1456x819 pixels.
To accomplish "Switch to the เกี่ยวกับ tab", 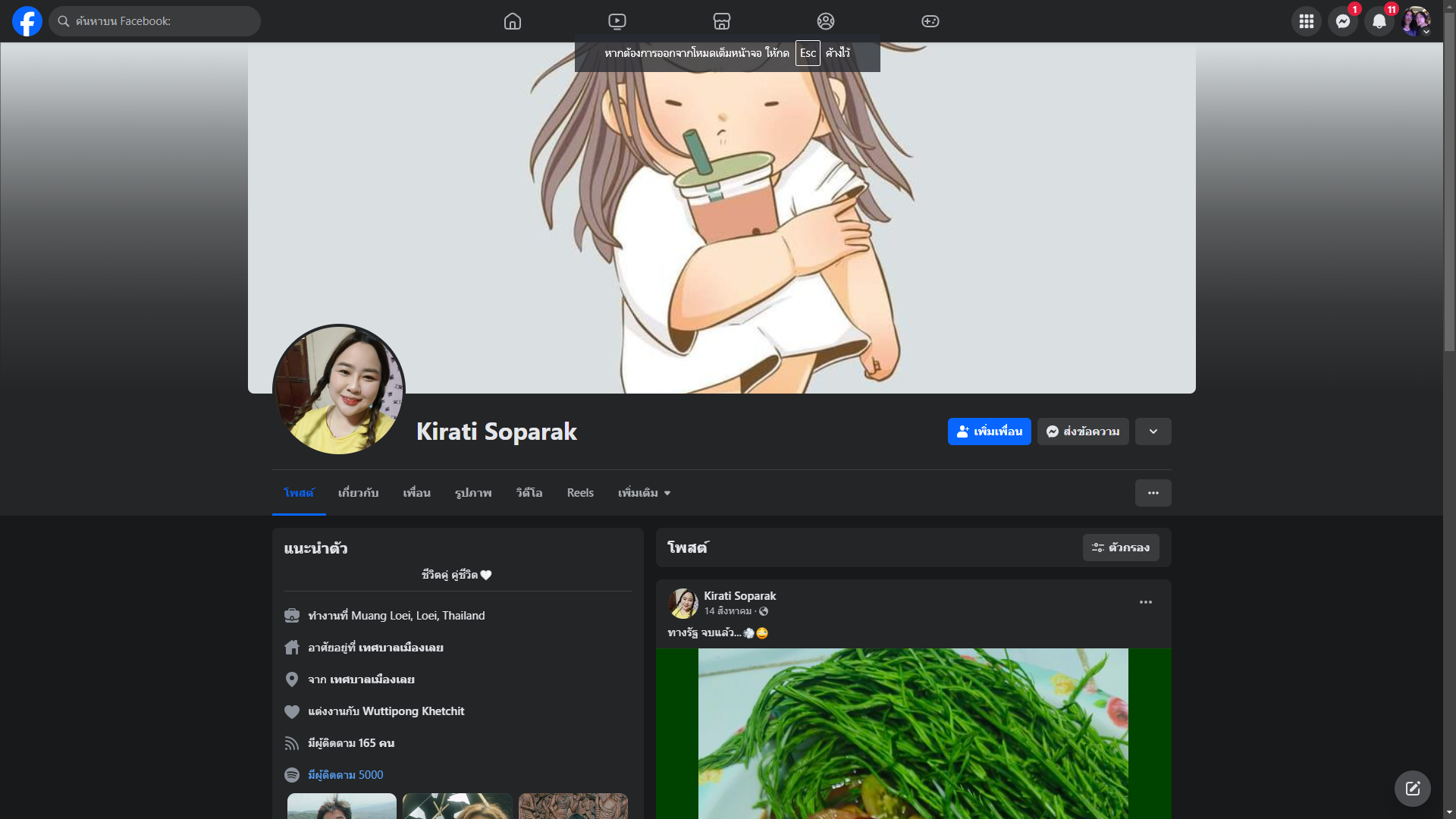I will pyautogui.click(x=358, y=493).
